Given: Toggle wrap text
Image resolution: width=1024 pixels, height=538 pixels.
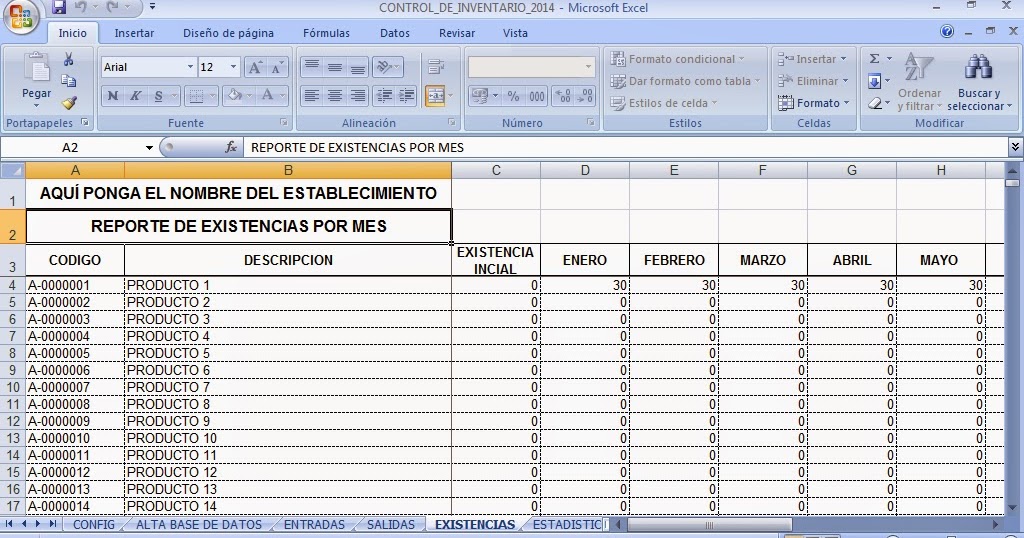Looking at the screenshot, I should pos(436,67).
